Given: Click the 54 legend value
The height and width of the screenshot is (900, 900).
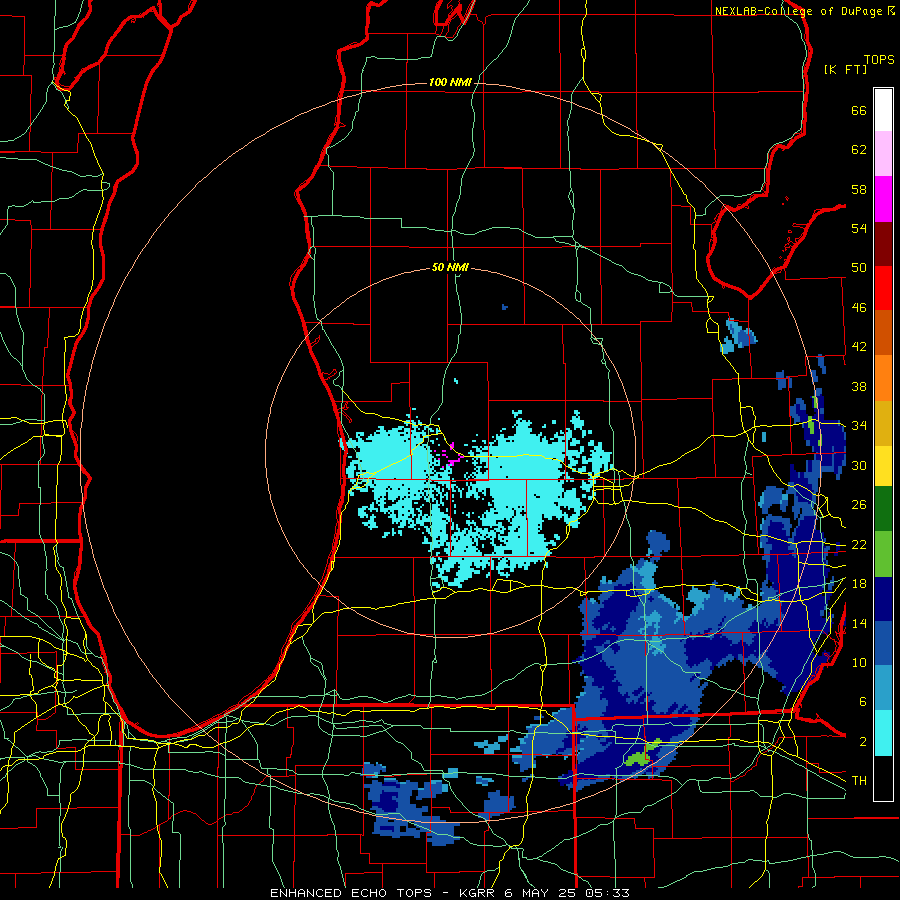Looking at the screenshot, I should coord(859,228).
